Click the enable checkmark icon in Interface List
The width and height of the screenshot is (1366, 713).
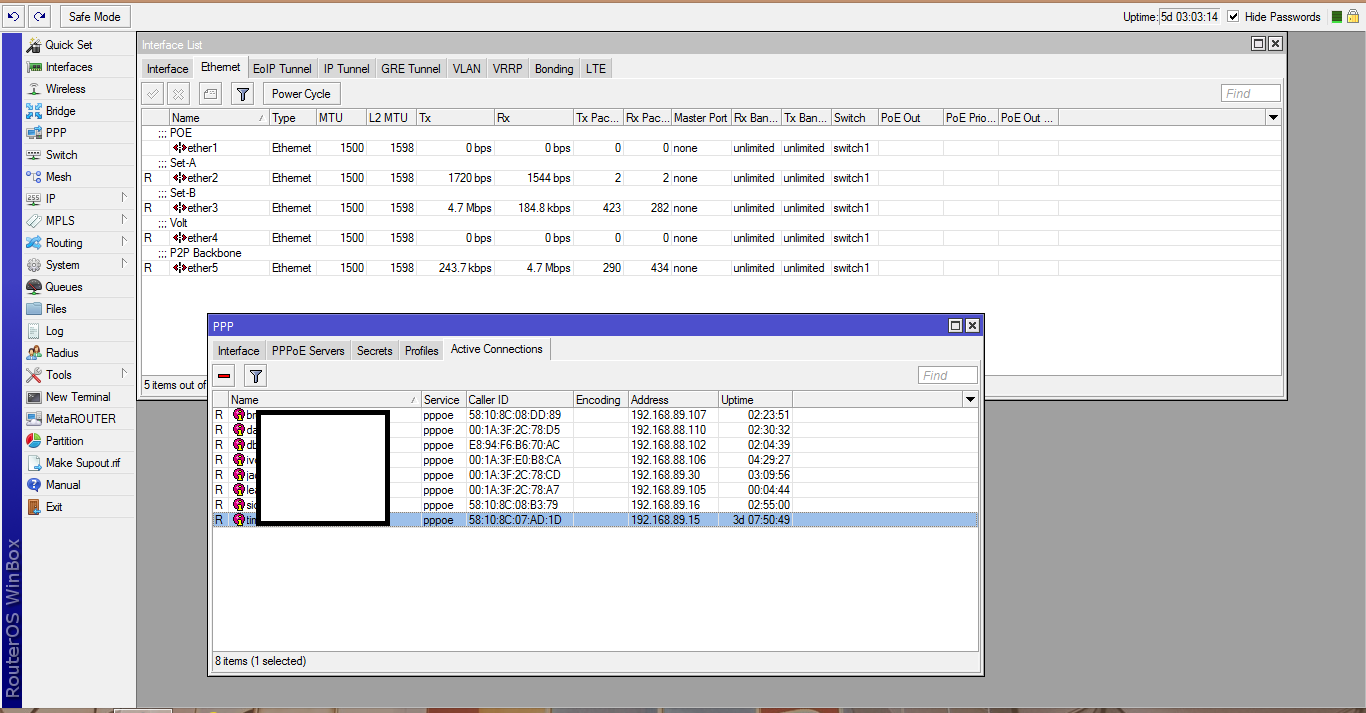[x=153, y=94]
